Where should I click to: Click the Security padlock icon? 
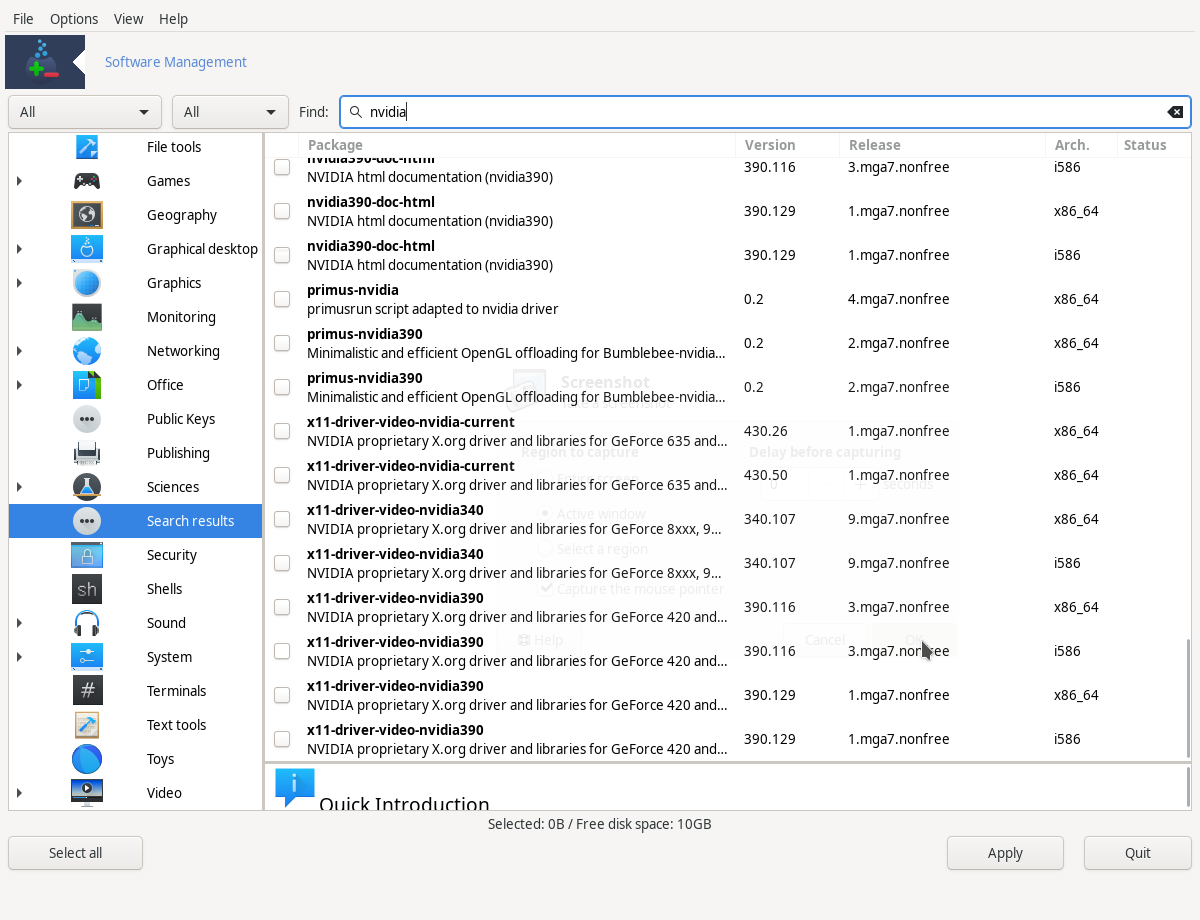point(87,555)
